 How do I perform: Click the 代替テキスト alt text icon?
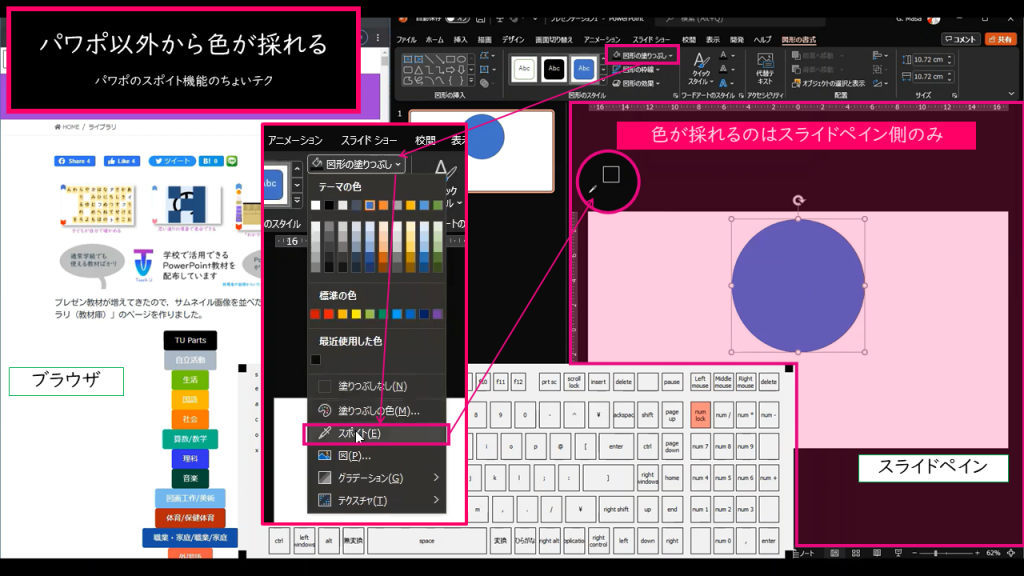click(x=765, y=69)
